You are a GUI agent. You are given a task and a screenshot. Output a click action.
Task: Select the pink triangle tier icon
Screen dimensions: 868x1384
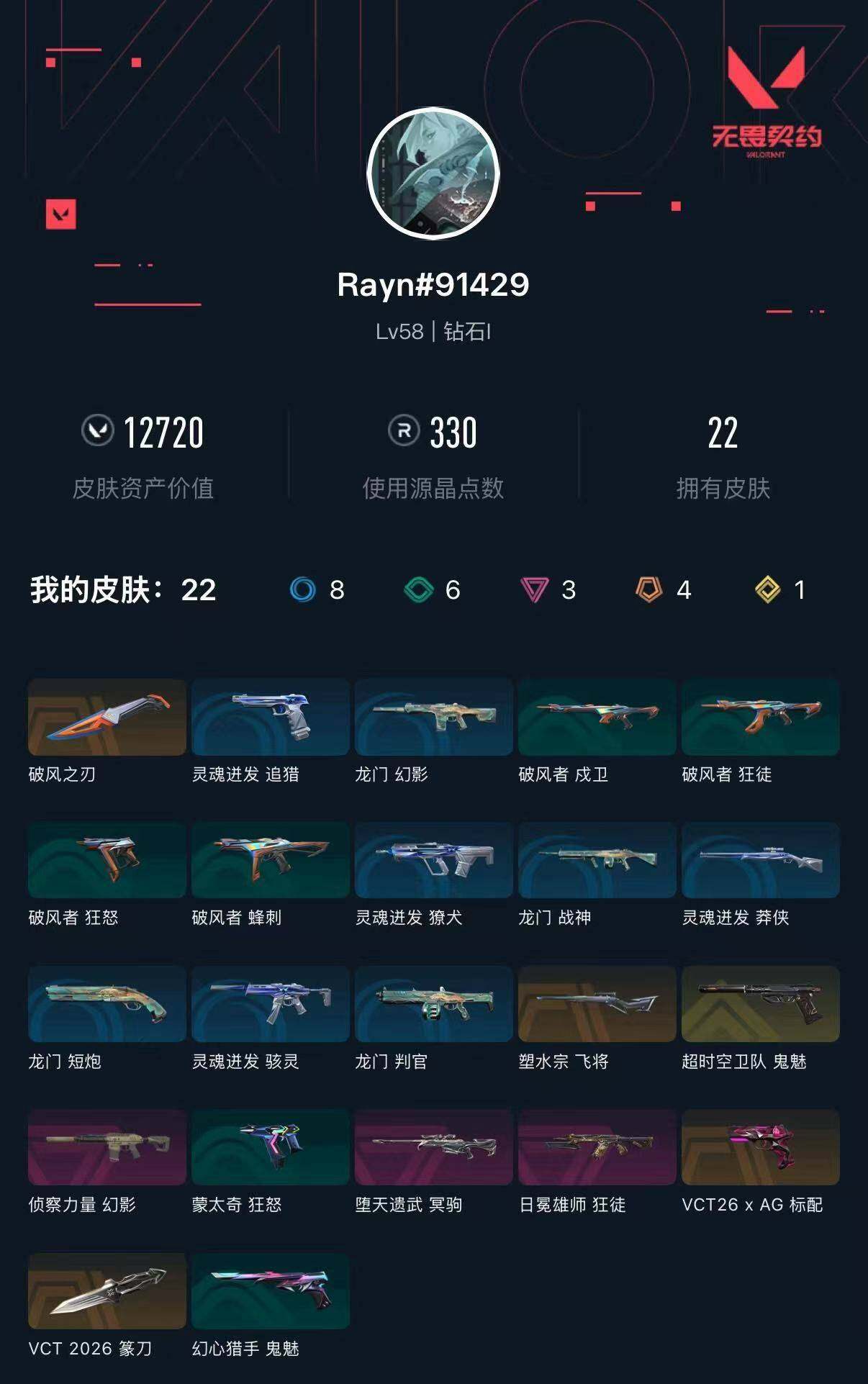click(534, 590)
